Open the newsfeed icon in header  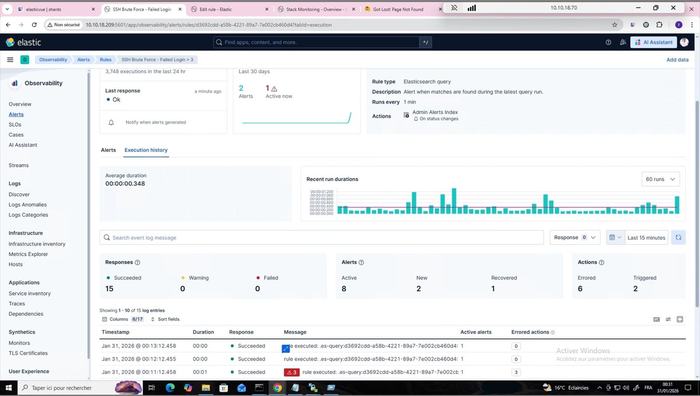623,42
